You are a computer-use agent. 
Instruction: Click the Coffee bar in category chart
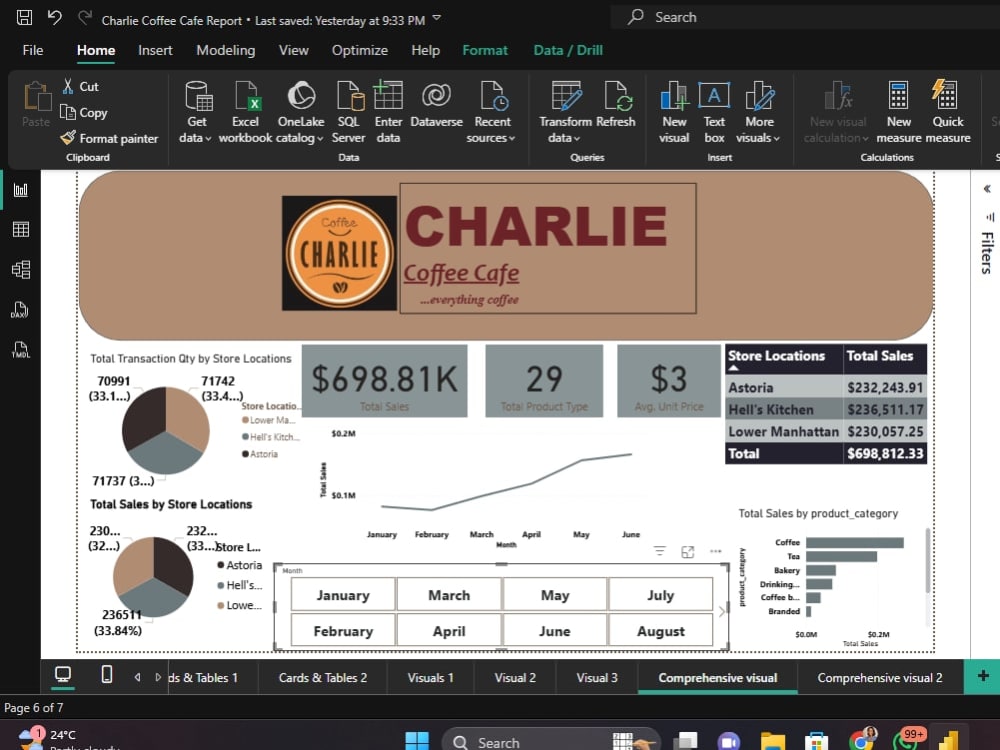855,543
